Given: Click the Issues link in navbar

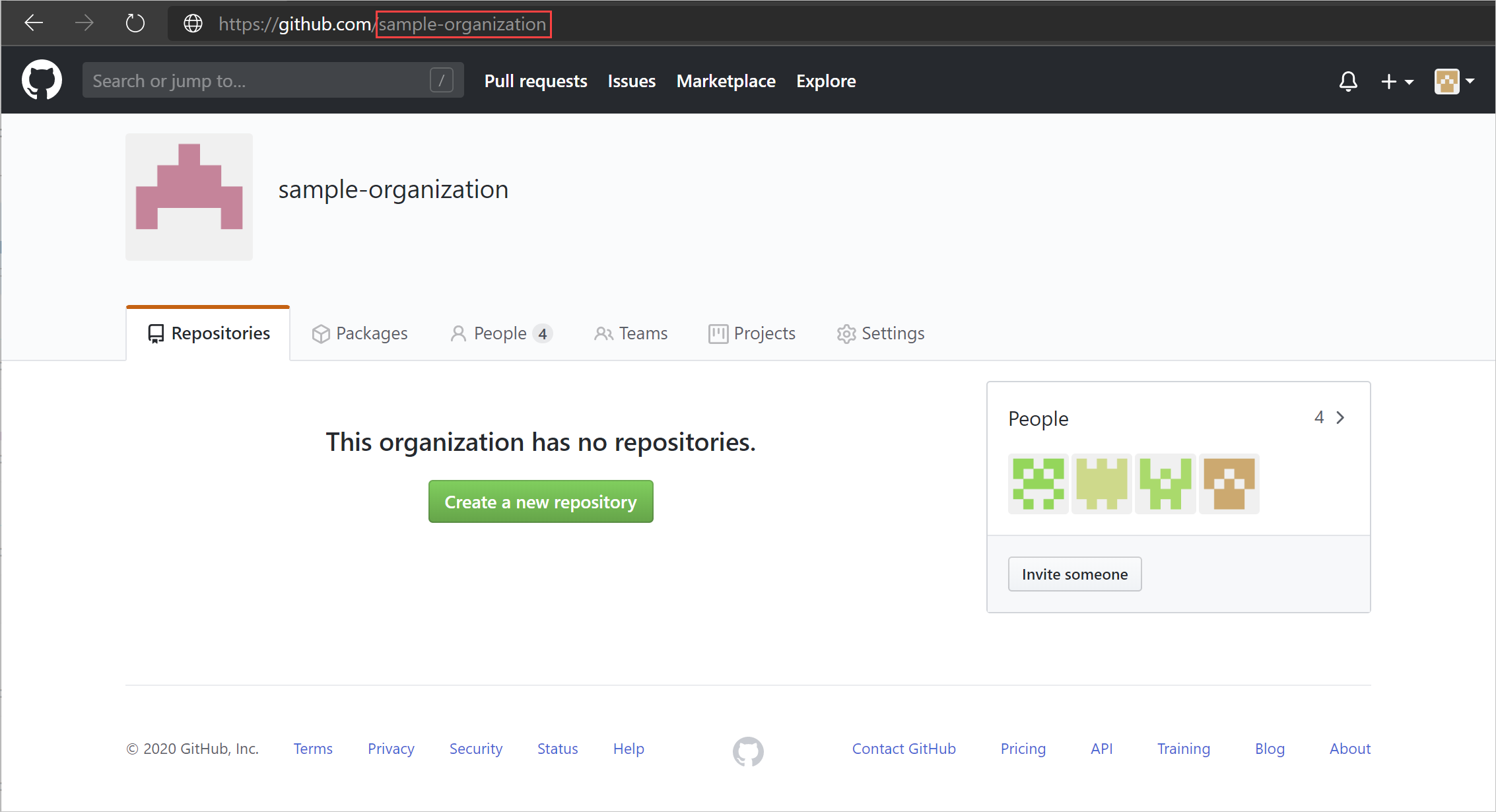Looking at the screenshot, I should (631, 81).
